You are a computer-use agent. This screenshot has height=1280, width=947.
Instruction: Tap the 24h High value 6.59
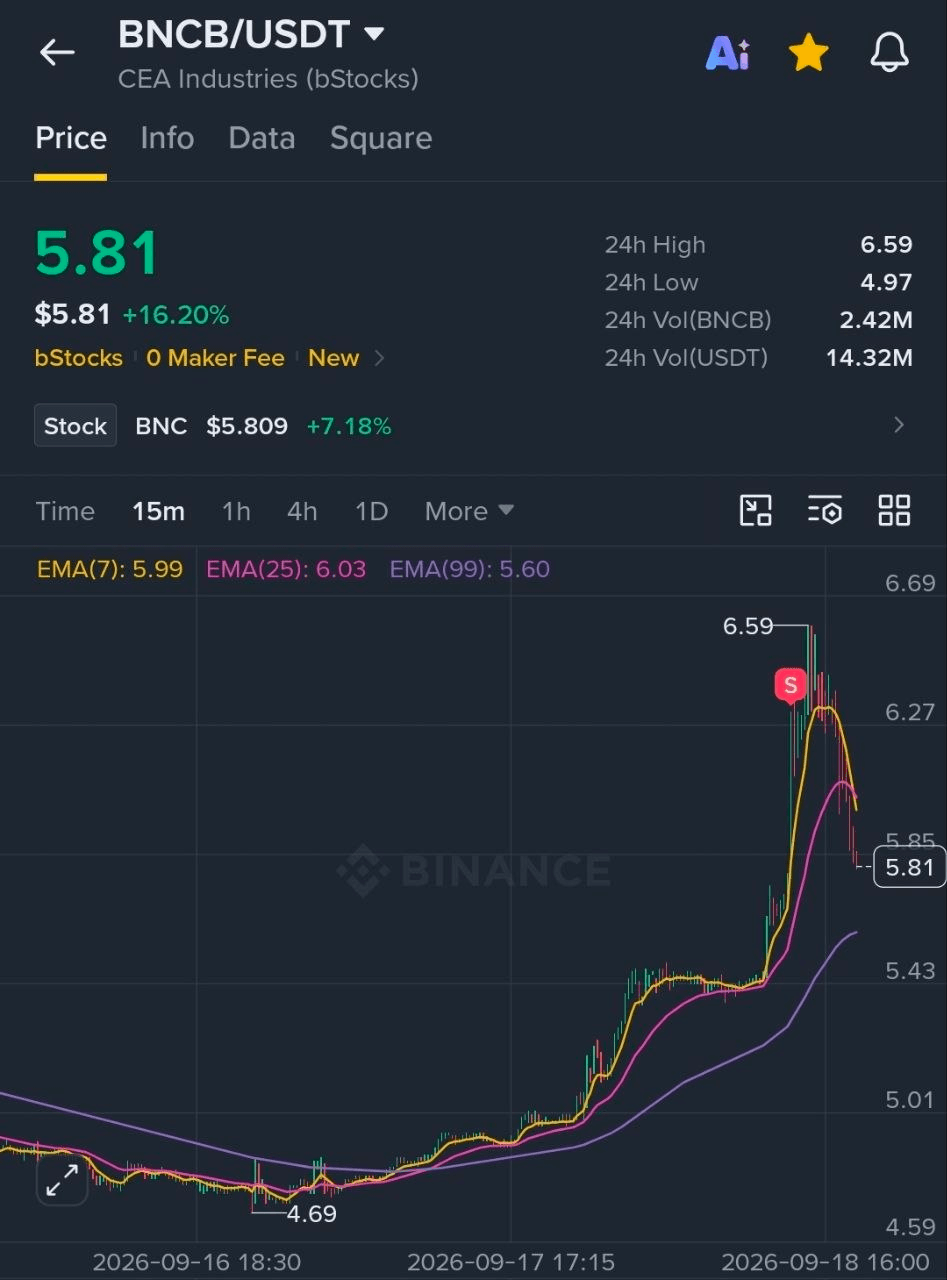click(886, 245)
